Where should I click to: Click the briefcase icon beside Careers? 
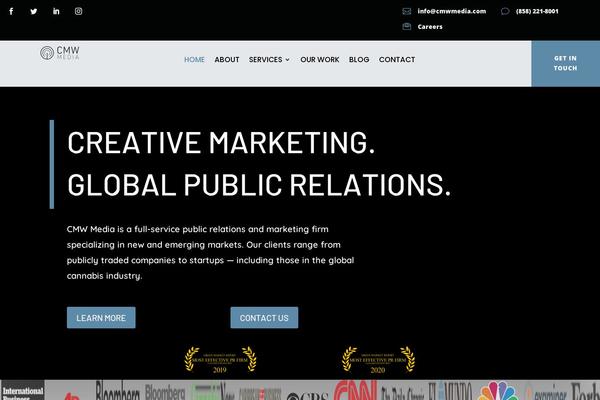(x=406, y=27)
